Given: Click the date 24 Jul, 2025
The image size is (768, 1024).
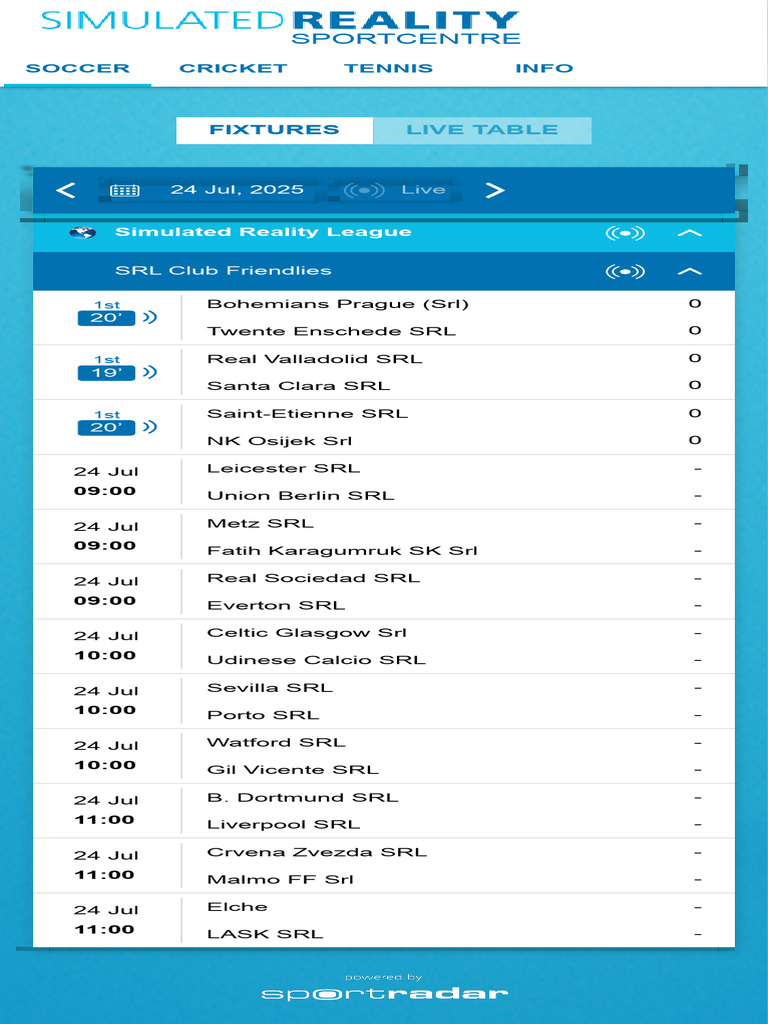Looking at the screenshot, I should pyautogui.click(x=237, y=190).
